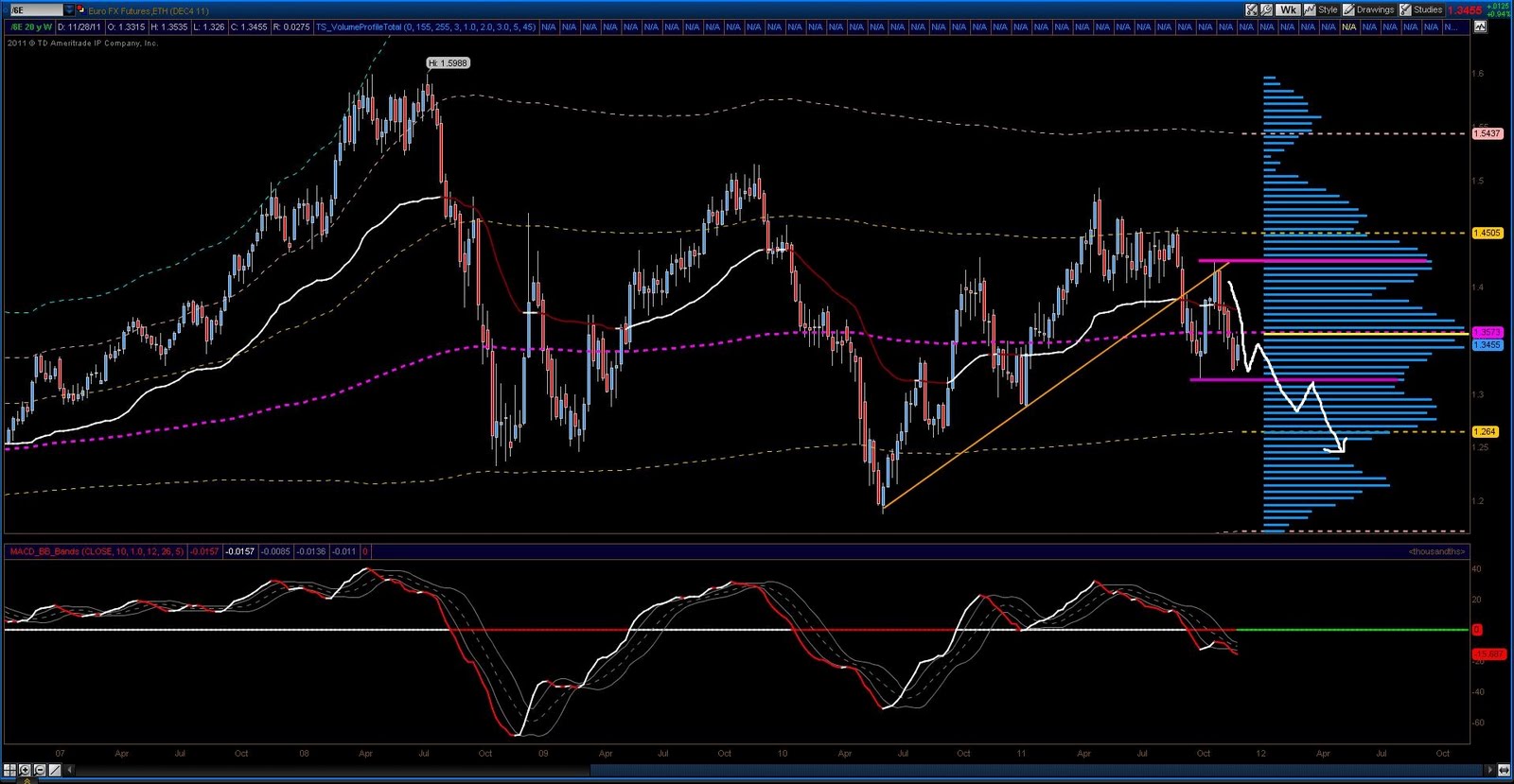
Task: Click the chart line icon beside Style
Action: coord(1310,9)
